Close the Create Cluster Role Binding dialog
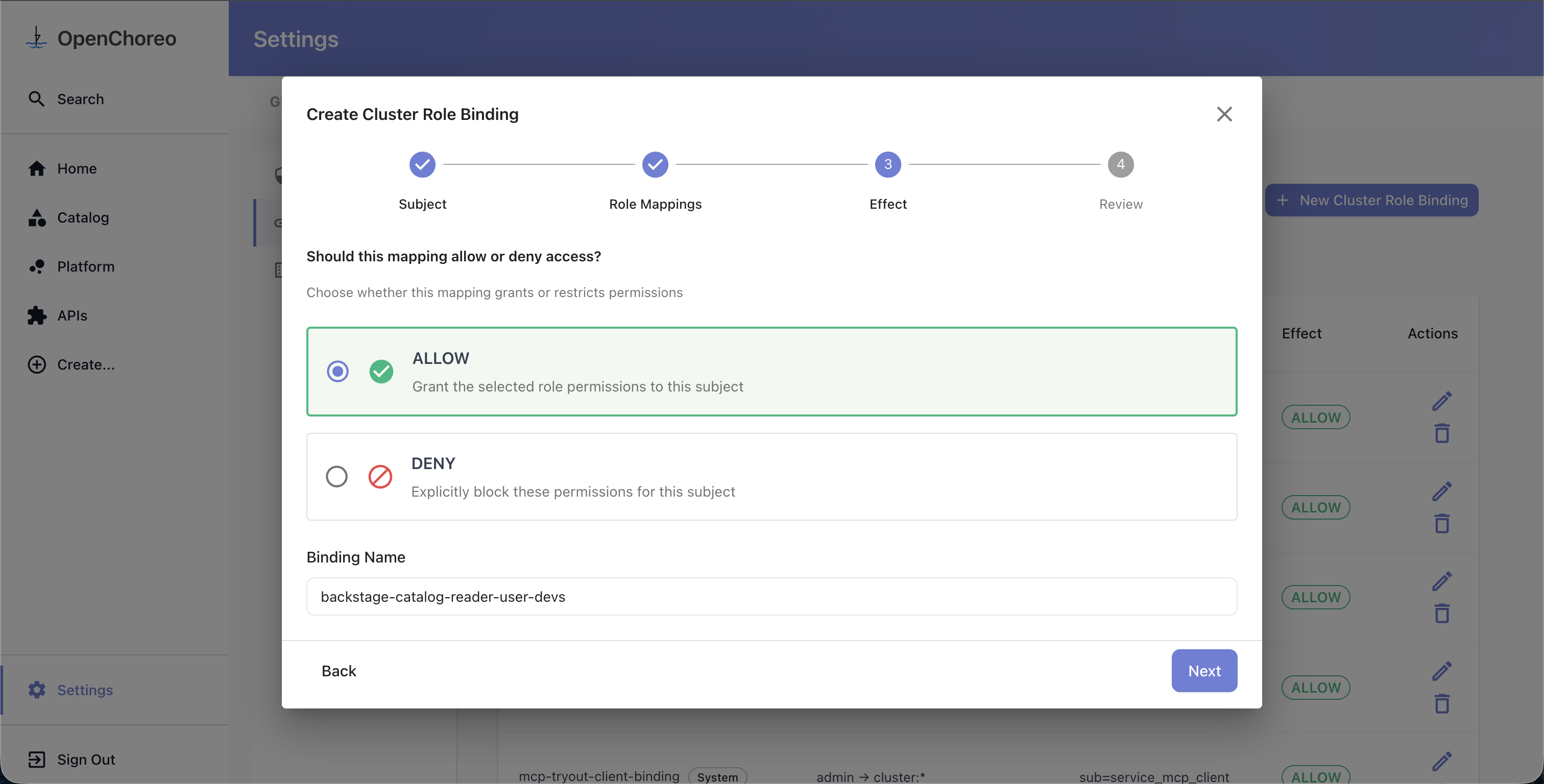This screenshot has width=1544, height=784. (x=1224, y=114)
